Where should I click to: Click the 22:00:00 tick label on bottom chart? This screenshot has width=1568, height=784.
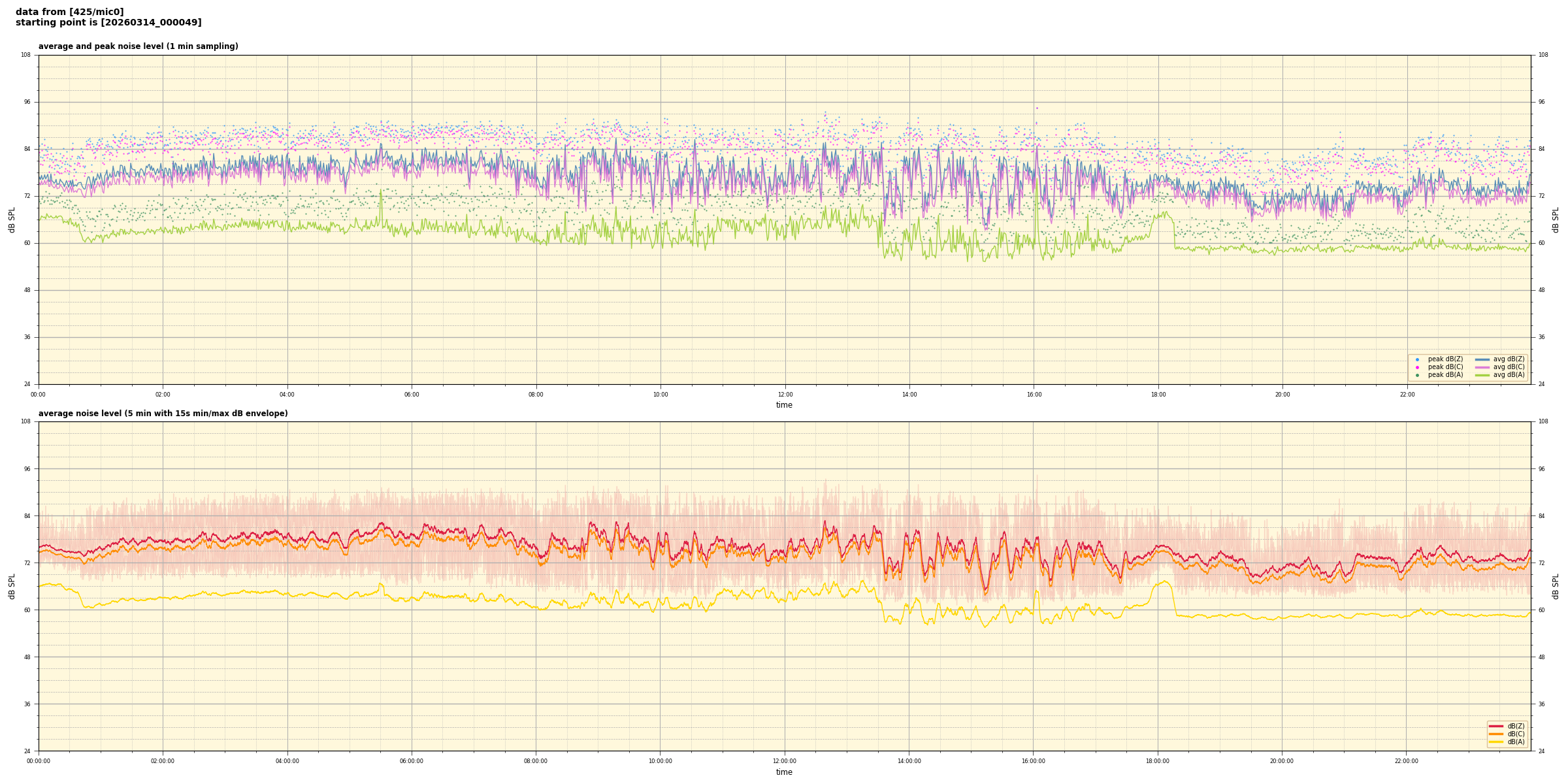(x=1407, y=761)
